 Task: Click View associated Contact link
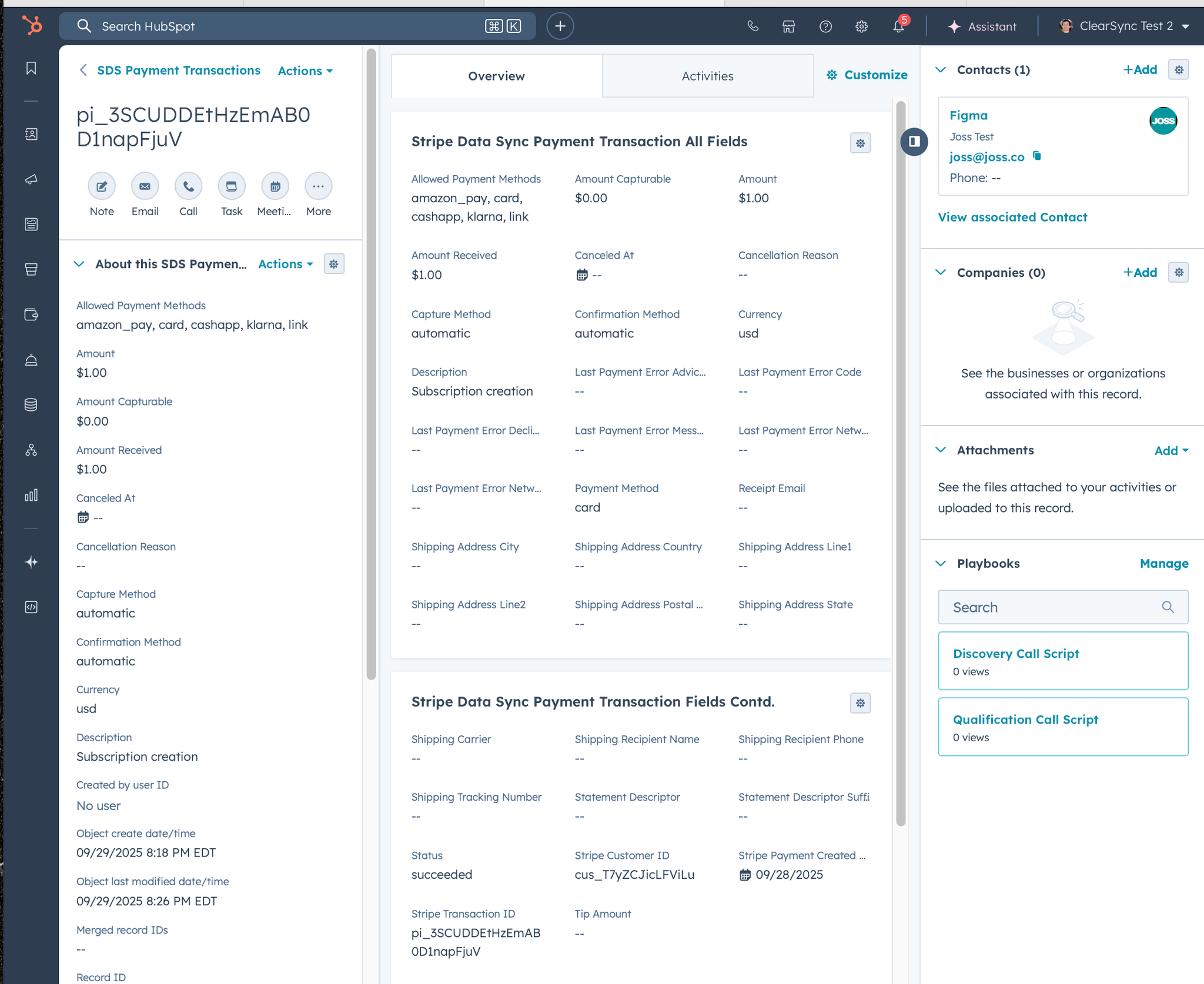(1012, 217)
